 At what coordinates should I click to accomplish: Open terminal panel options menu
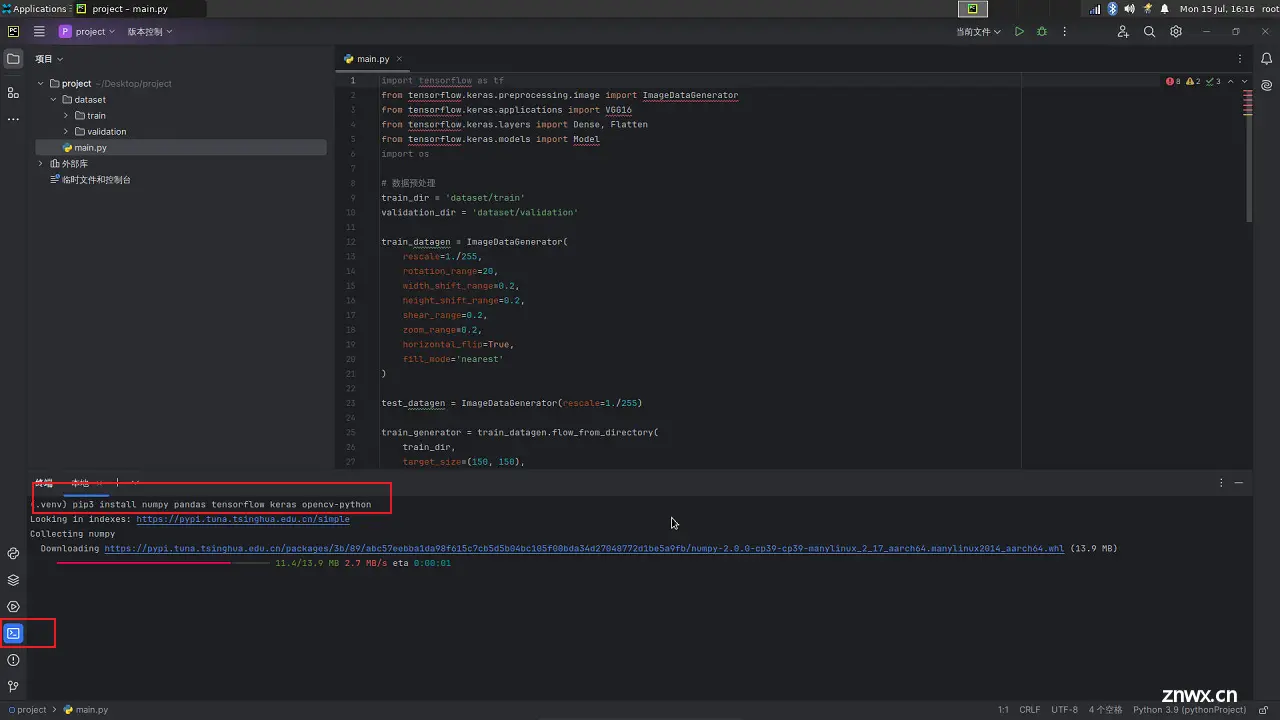click(1221, 483)
